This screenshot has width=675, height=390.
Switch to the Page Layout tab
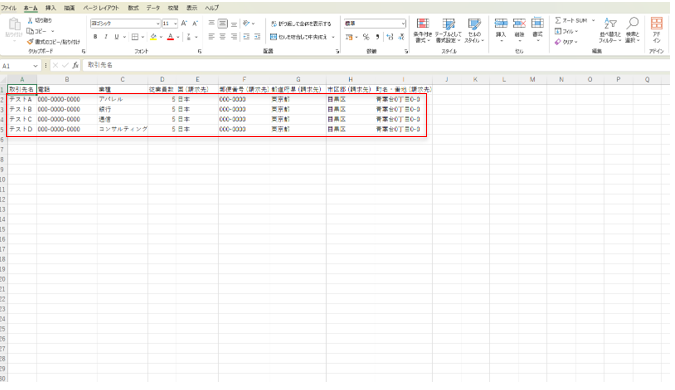[101, 8]
